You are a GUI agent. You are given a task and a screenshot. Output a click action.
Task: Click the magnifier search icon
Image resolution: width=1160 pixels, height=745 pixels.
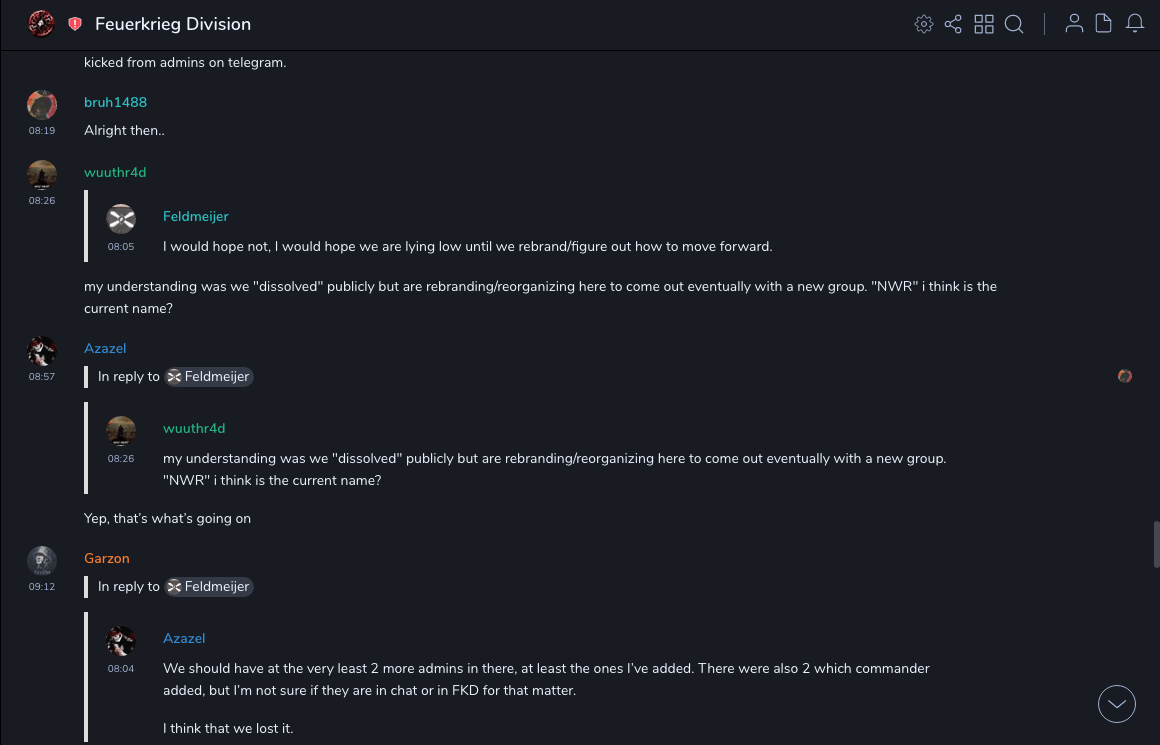(1014, 24)
